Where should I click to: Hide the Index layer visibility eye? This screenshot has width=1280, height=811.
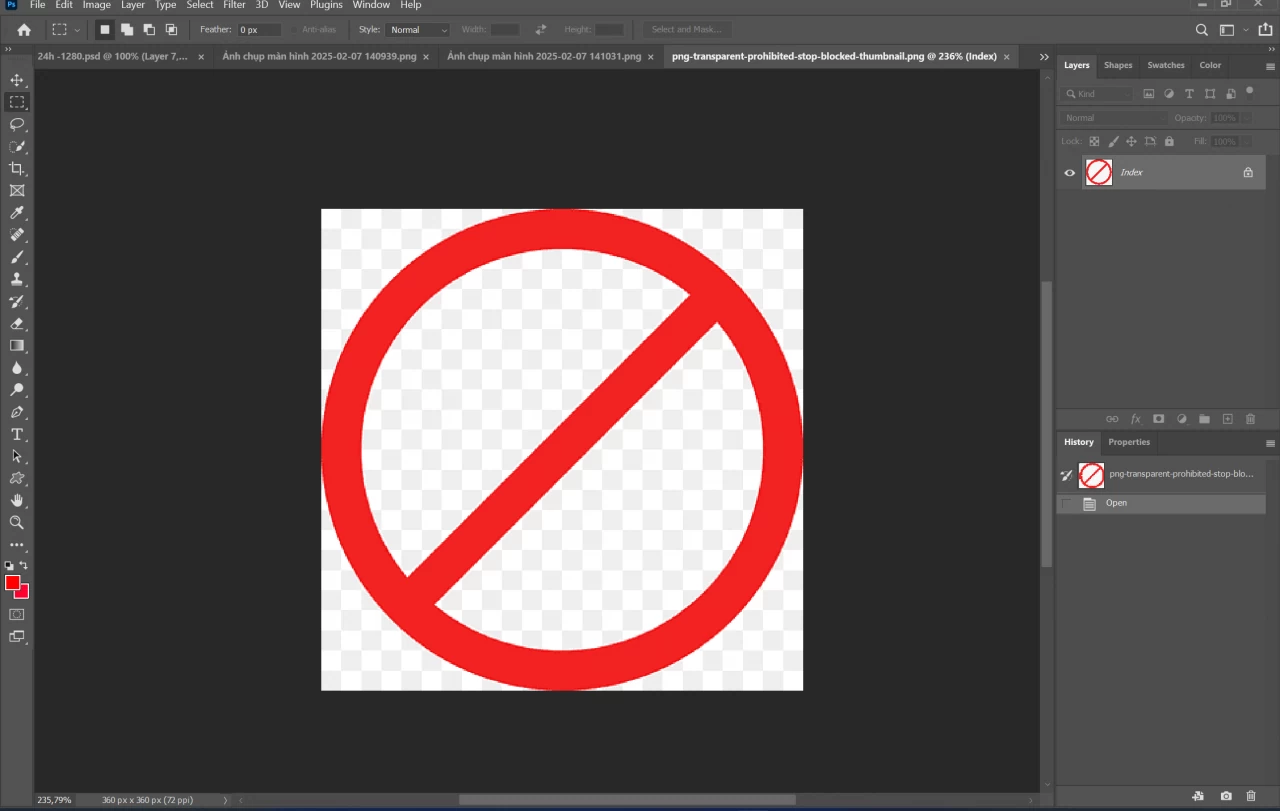(x=1069, y=173)
